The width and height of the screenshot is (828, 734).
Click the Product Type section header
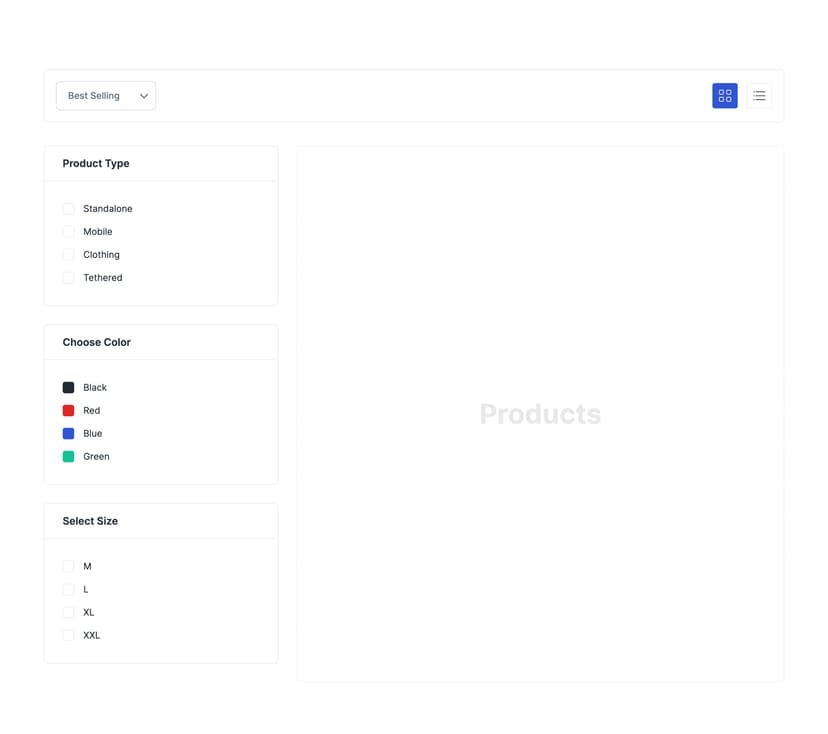coord(95,163)
